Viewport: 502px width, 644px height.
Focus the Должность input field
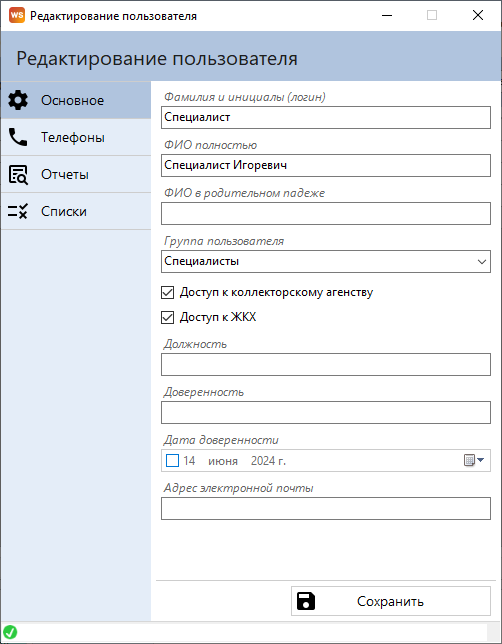(326, 364)
